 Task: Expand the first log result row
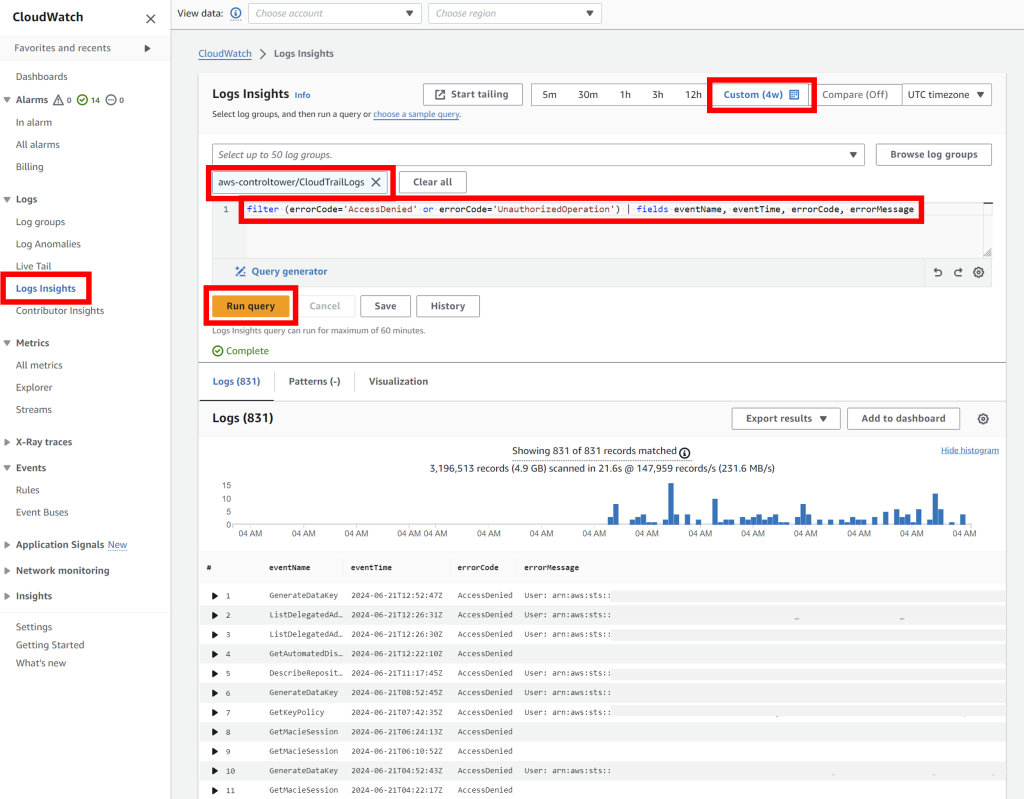[217, 595]
